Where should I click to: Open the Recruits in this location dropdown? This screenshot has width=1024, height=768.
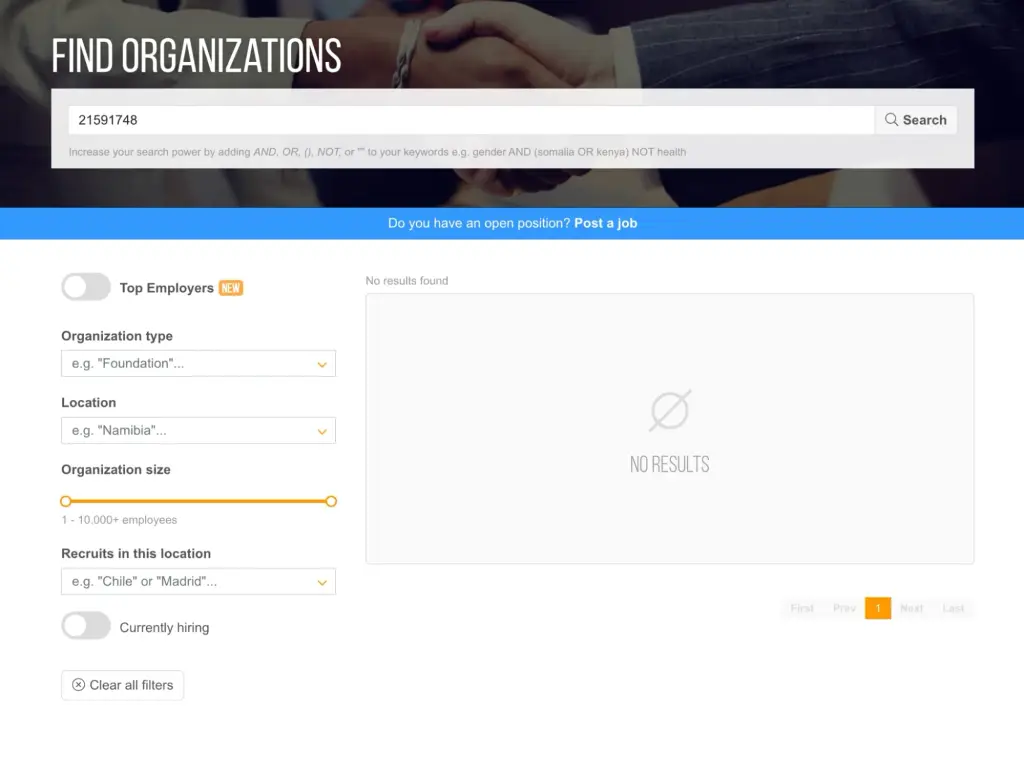pyautogui.click(x=199, y=581)
